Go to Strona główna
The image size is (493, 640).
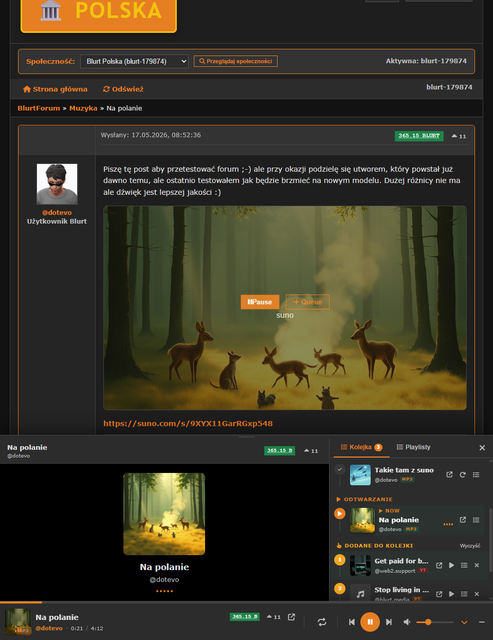click(x=55, y=89)
